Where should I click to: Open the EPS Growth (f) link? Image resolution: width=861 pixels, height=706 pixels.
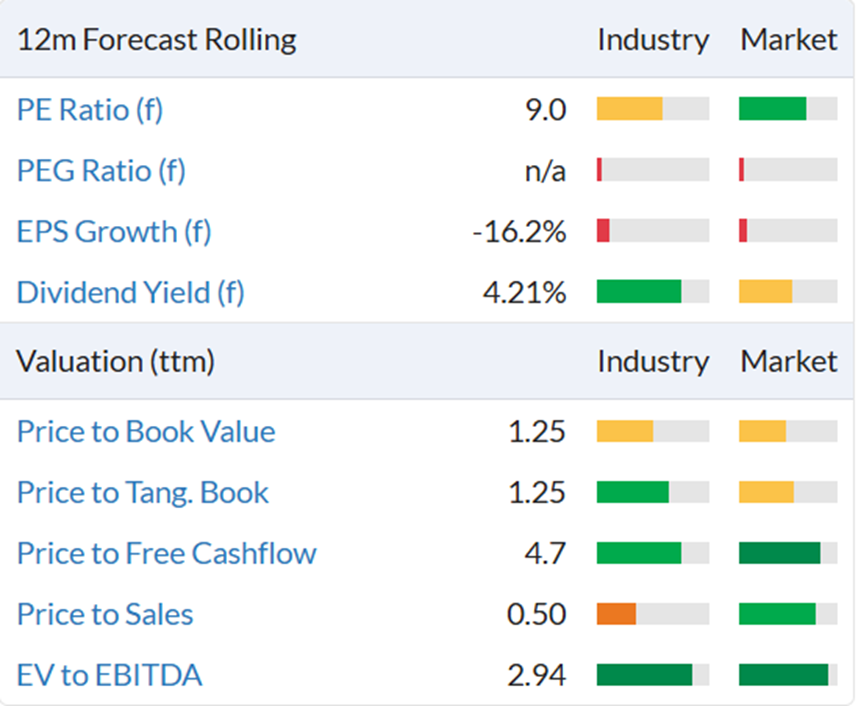(114, 231)
